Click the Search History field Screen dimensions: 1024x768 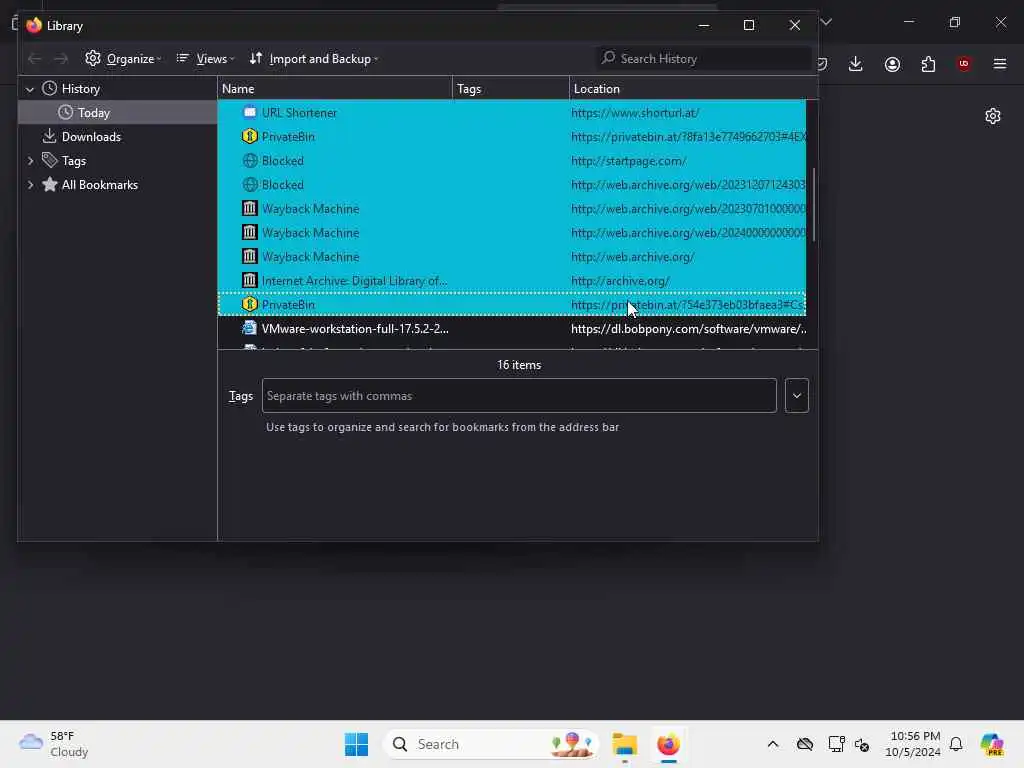tap(704, 59)
